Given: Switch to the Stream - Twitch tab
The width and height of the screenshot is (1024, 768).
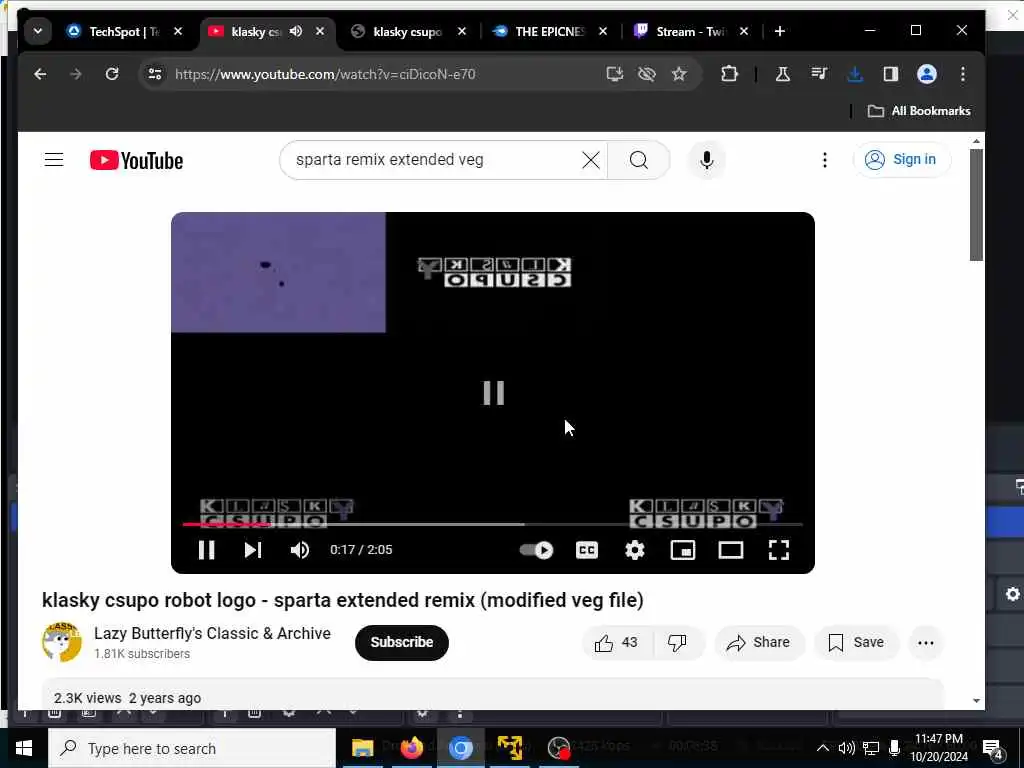Looking at the screenshot, I should tap(690, 31).
